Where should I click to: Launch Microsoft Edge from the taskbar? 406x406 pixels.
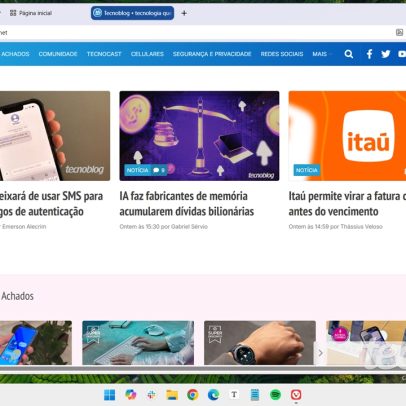(213, 395)
